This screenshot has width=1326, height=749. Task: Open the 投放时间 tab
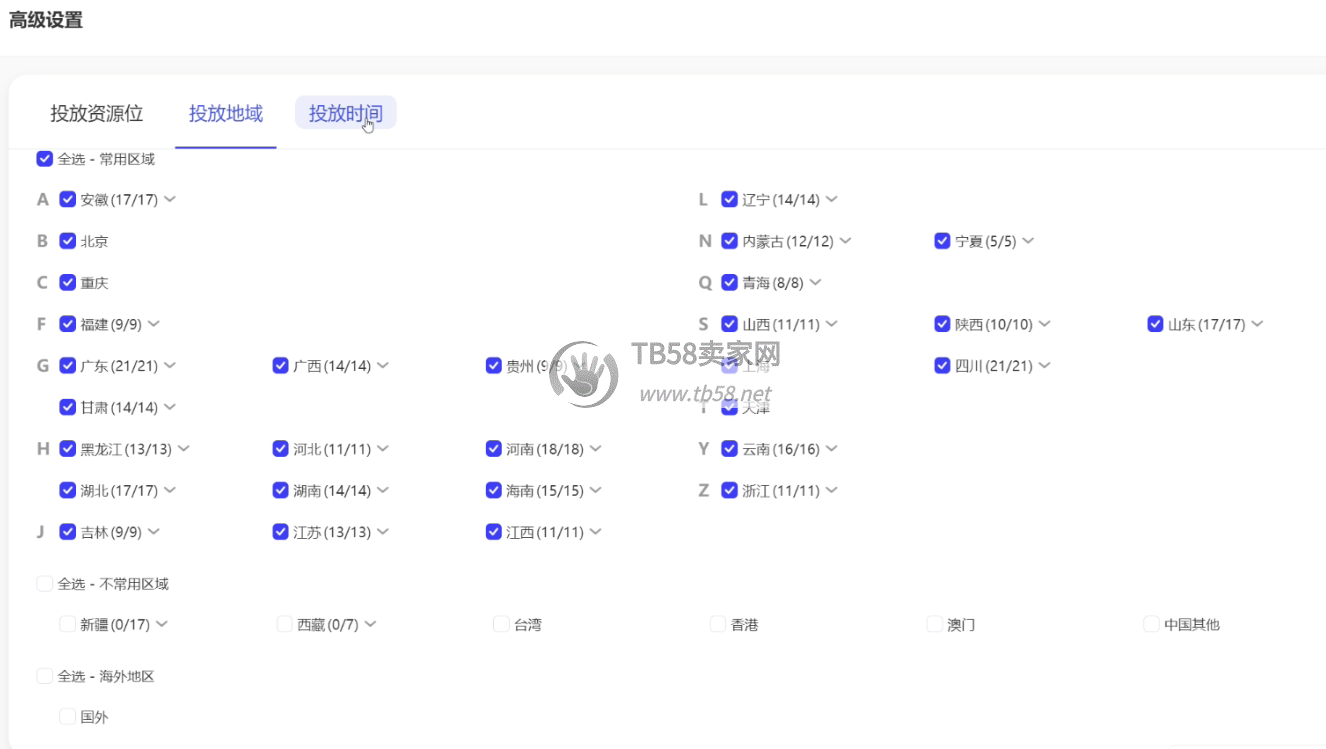pos(345,114)
